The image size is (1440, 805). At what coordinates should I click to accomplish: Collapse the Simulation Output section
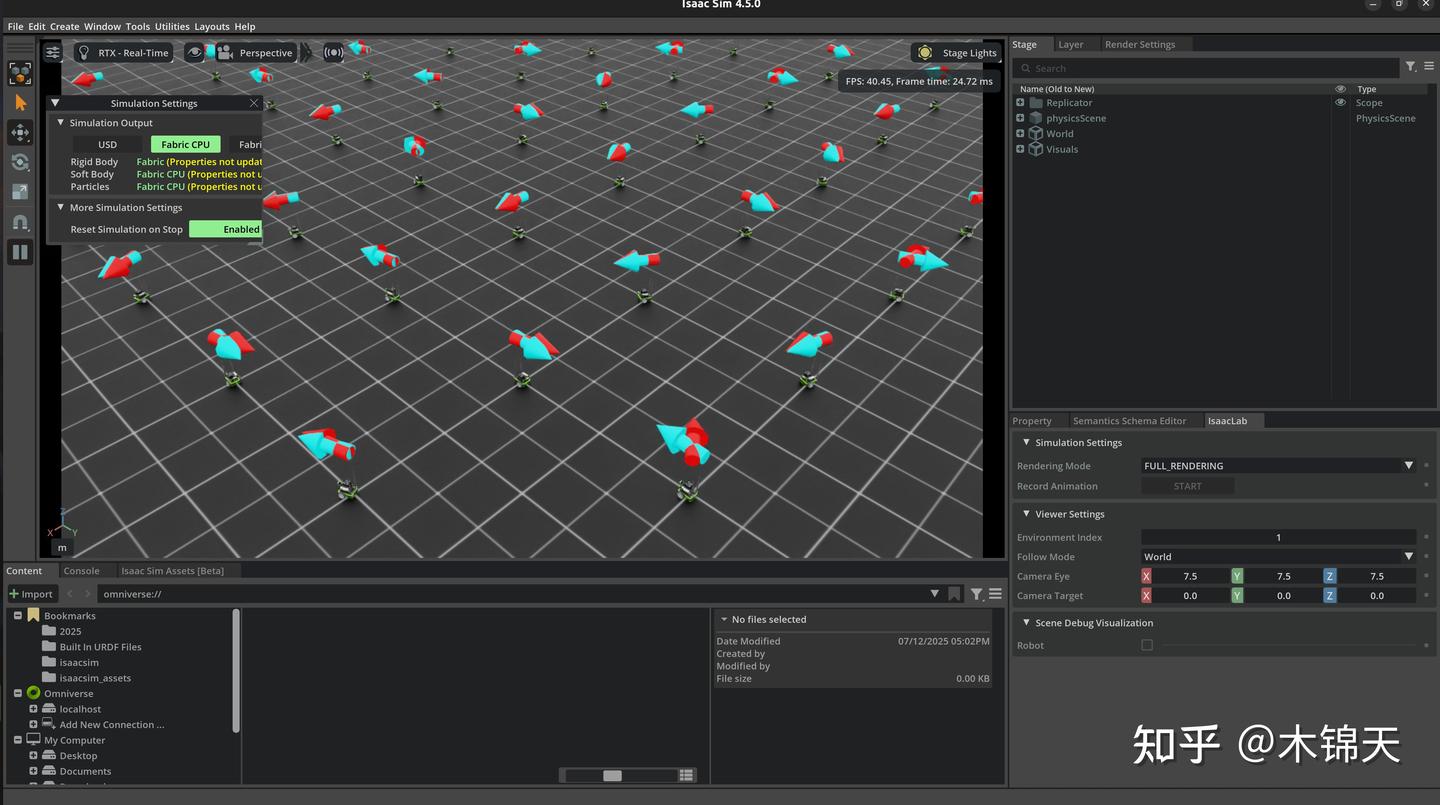[60, 123]
